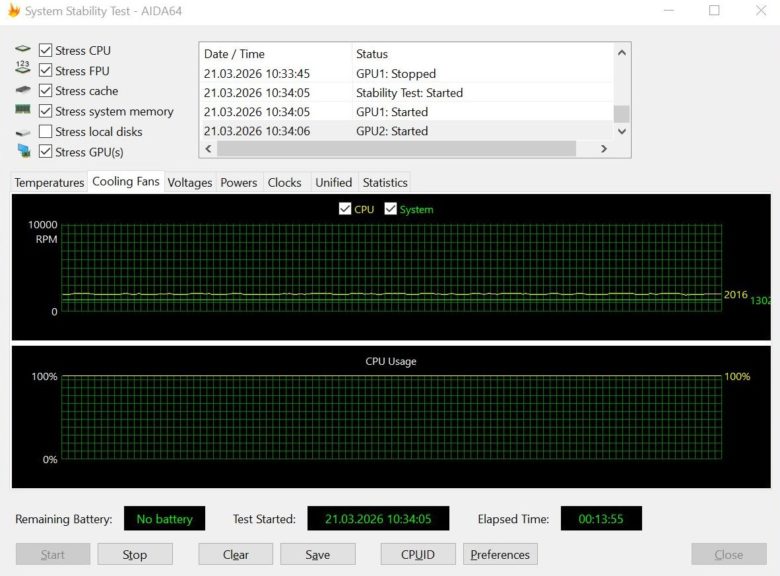Image resolution: width=780 pixels, height=576 pixels.
Task: Click the disk drive icon beside Stress local disks
Action: 22,132
